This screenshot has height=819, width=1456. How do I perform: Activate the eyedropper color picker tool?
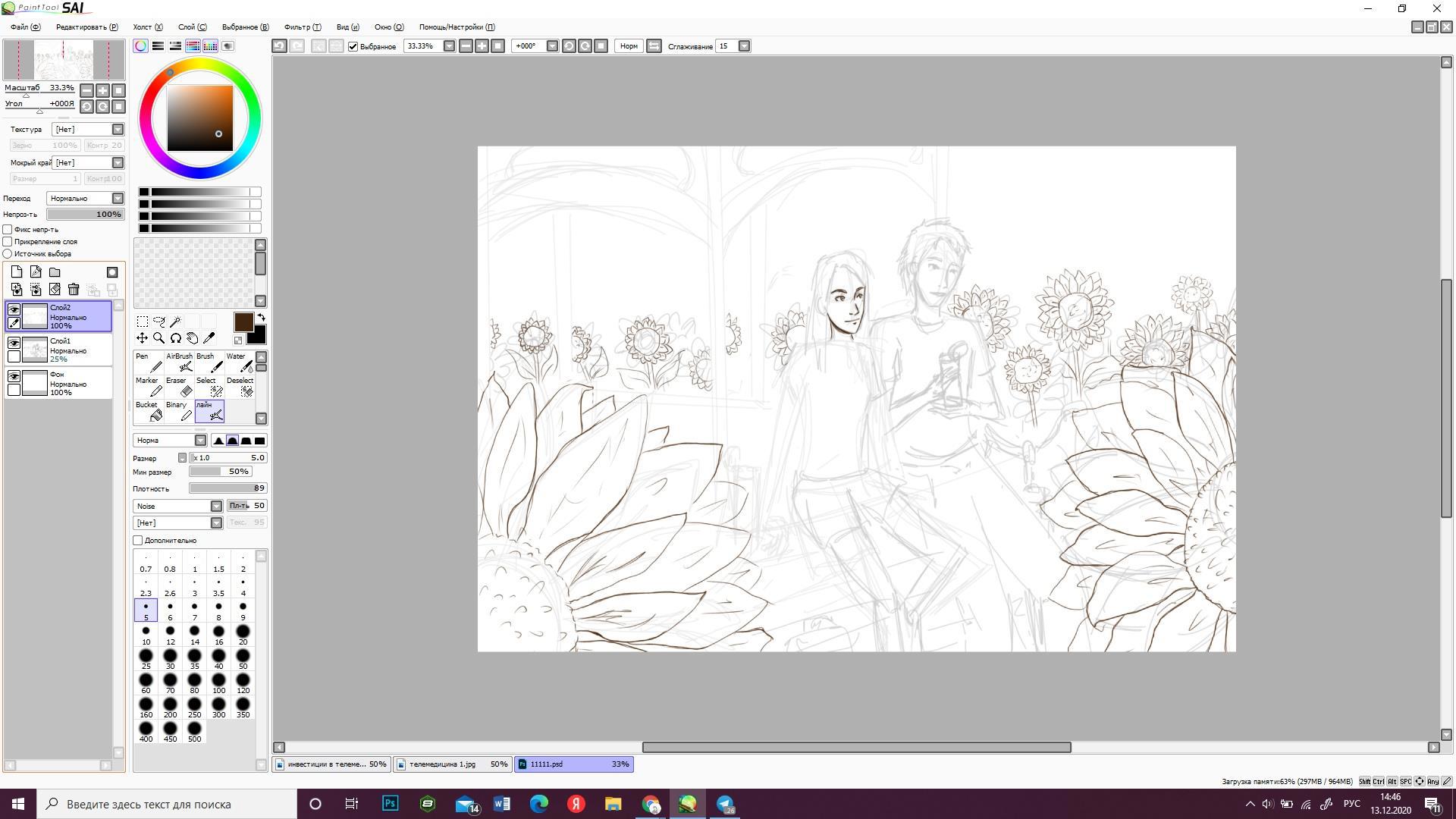(209, 338)
